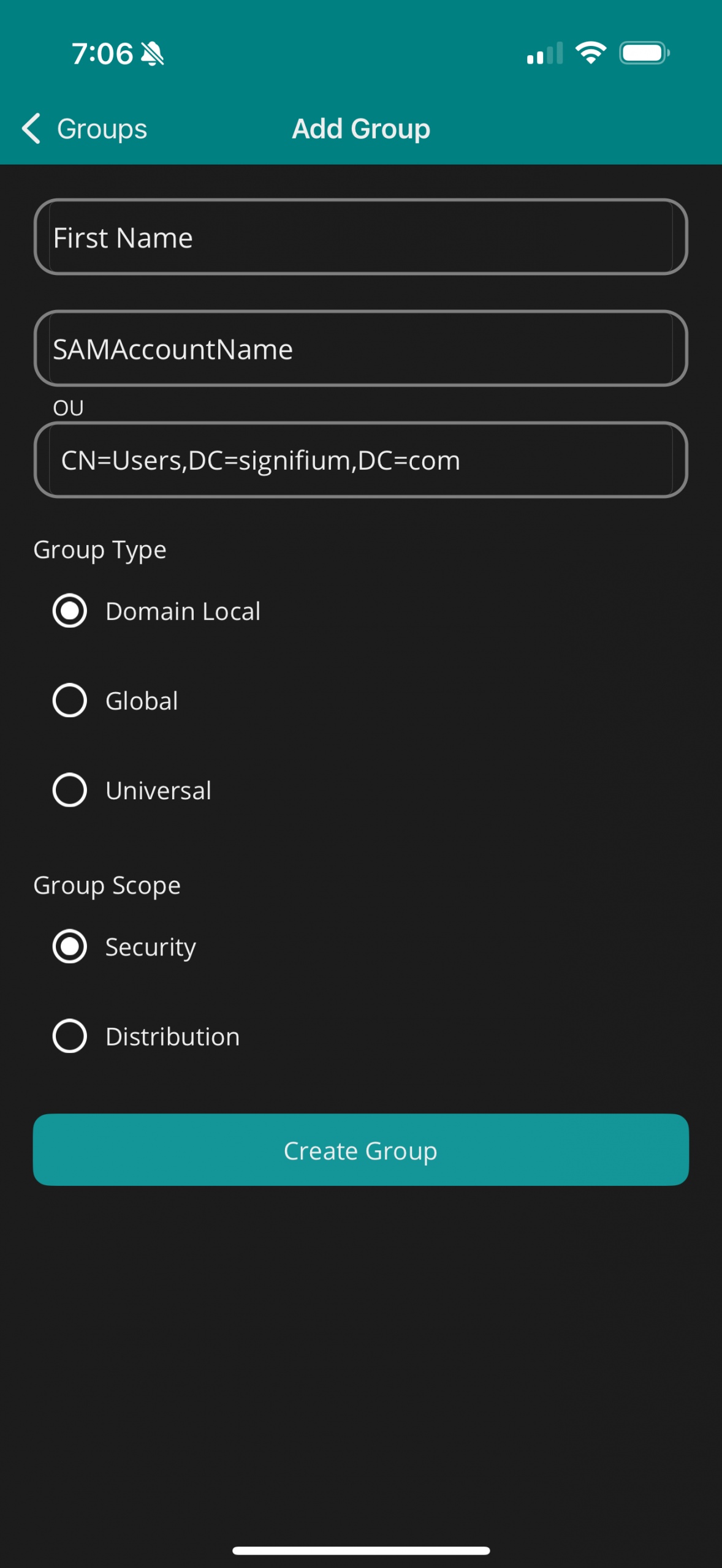Choose the Distribution group scope

[70, 1036]
